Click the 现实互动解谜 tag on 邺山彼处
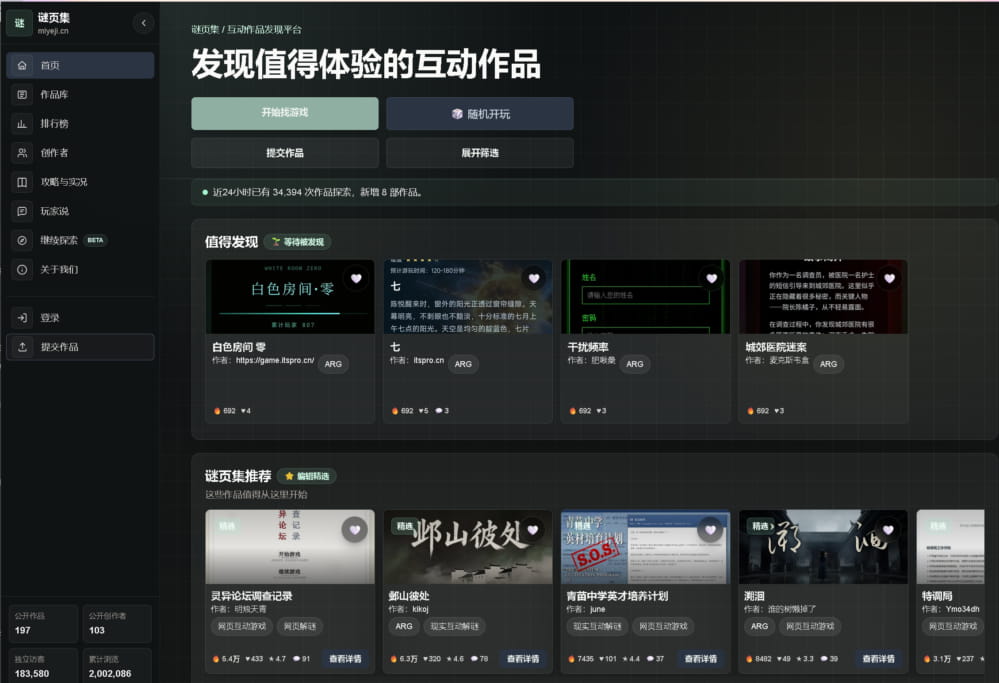The height and width of the screenshot is (683, 999). click(x=454, y=626)
